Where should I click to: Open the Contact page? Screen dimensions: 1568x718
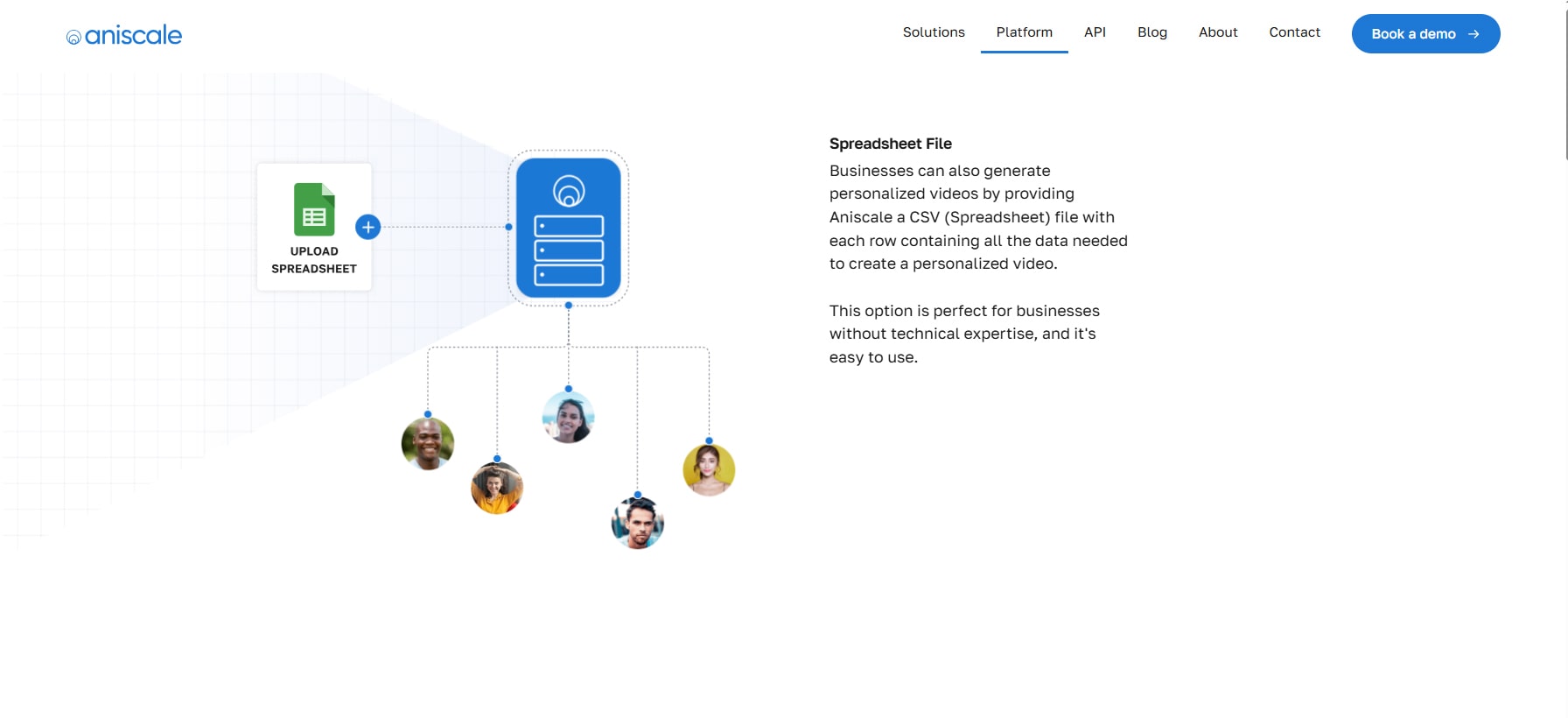click(x=1294, y=32)
